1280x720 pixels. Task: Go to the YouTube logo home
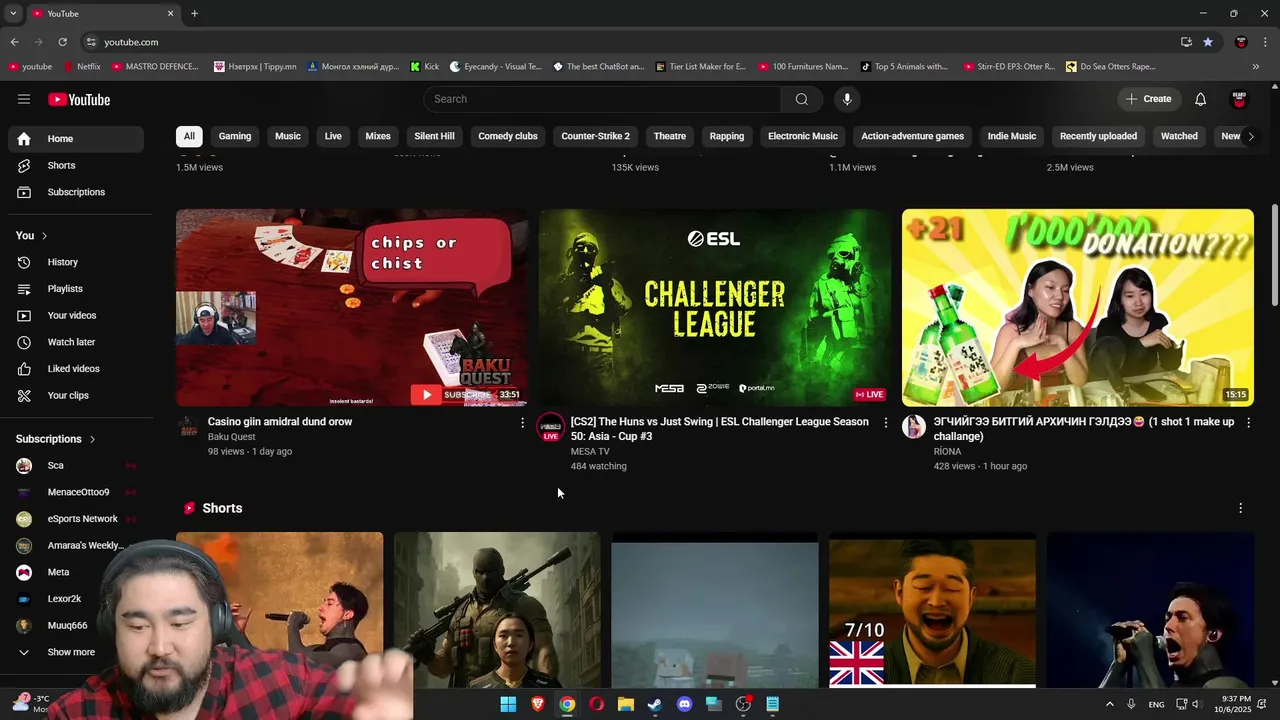[79, 99]
